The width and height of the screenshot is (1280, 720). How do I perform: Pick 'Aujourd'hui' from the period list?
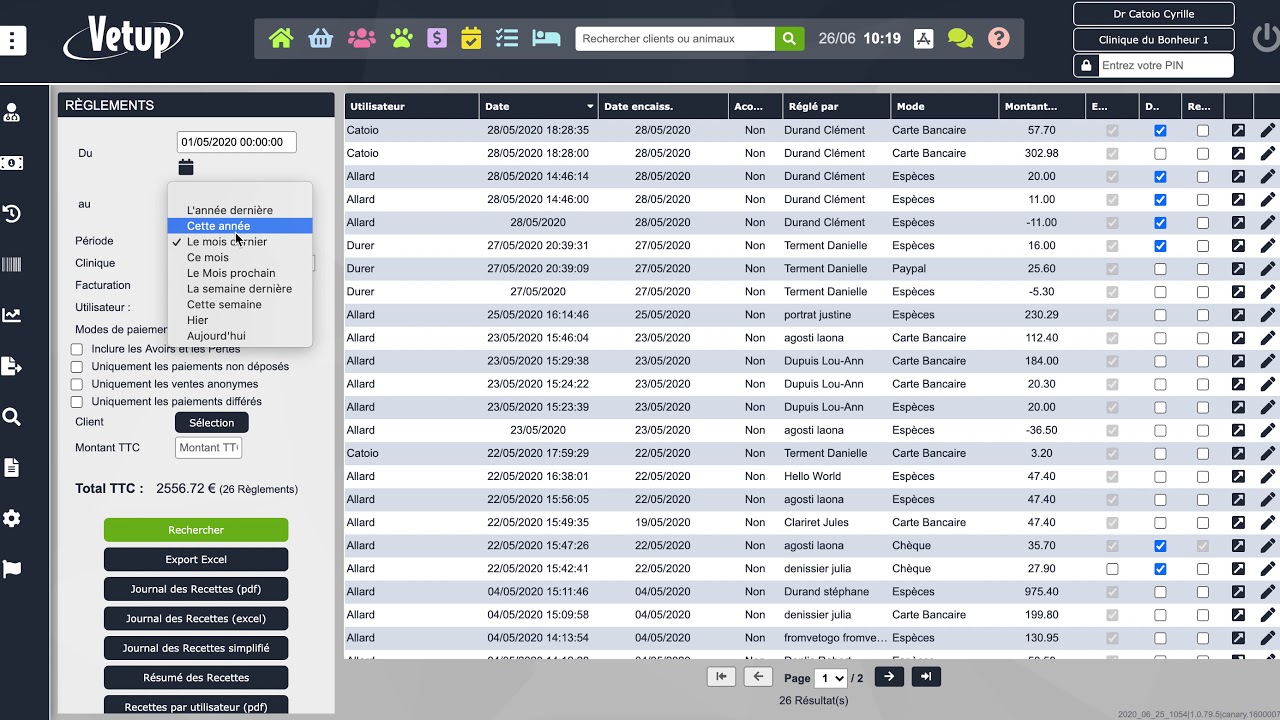point(216,336)
